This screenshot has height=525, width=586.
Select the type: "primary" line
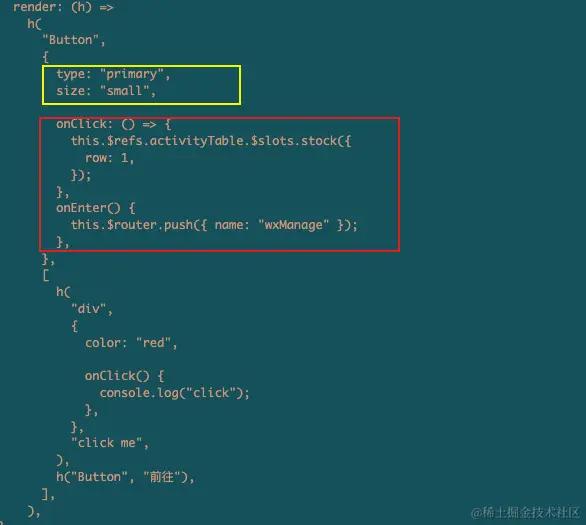(113, 74)
